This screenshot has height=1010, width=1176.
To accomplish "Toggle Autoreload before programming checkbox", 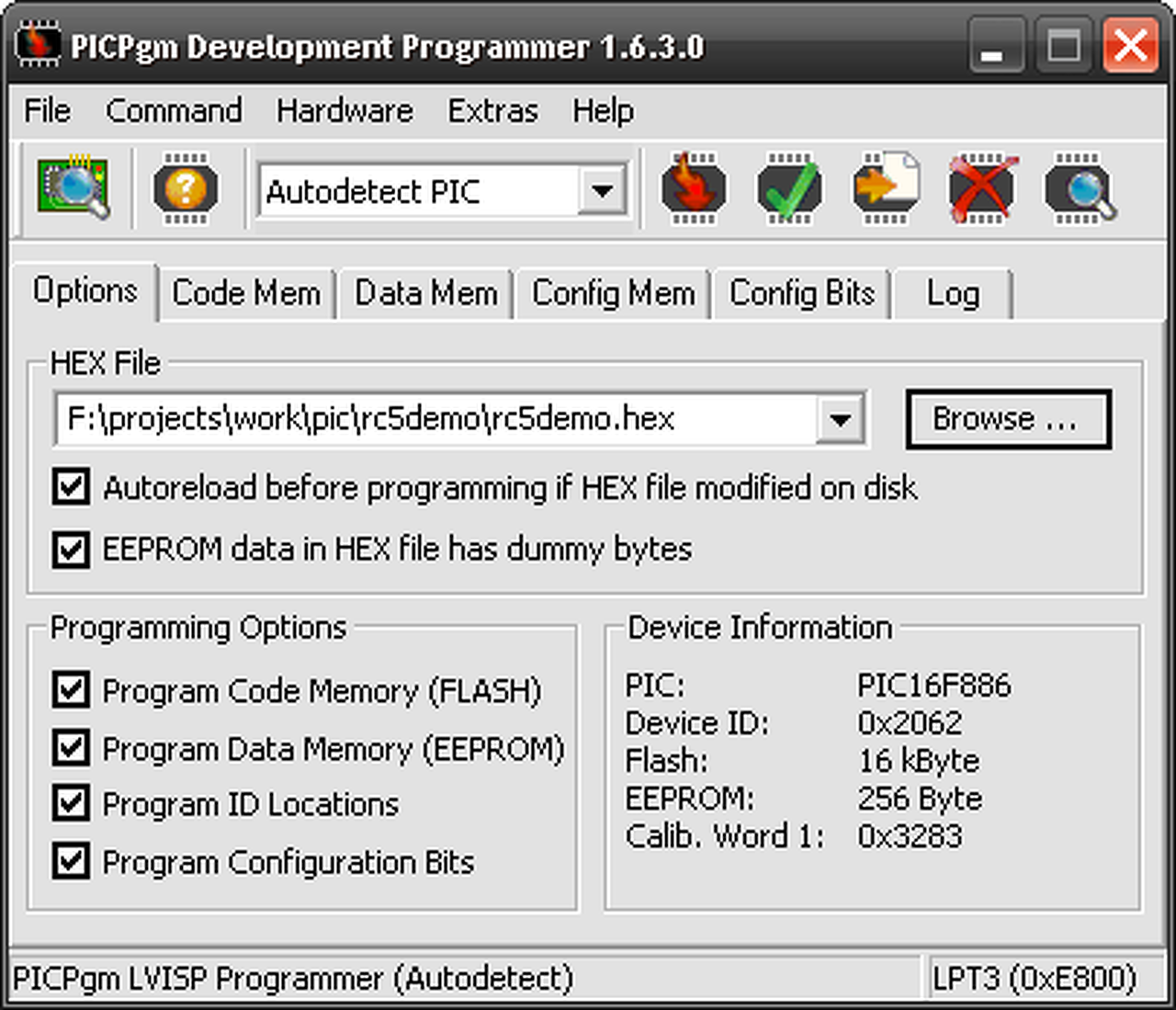I will 71,487.
